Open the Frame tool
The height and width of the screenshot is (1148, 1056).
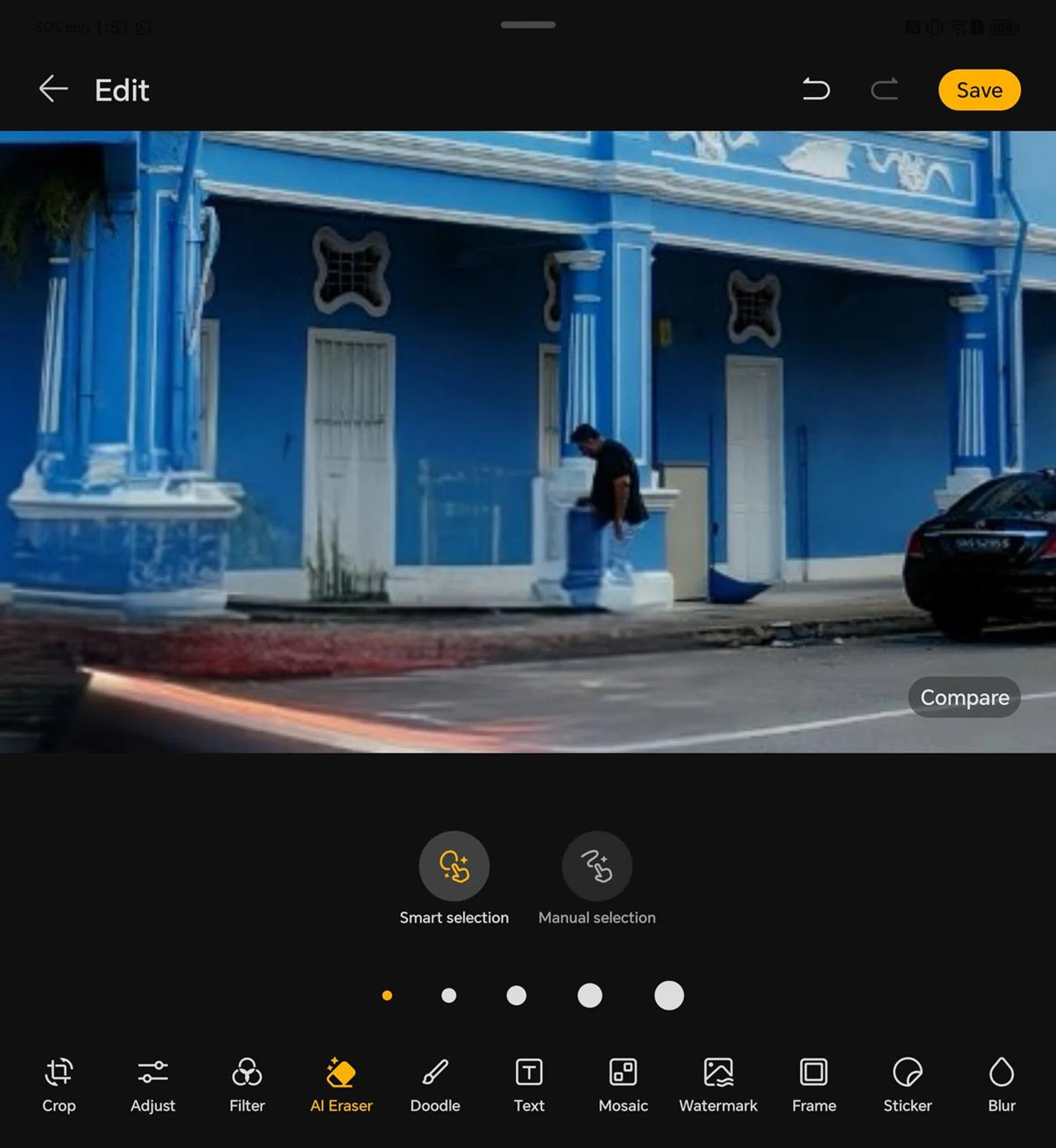coord(813,1084)
